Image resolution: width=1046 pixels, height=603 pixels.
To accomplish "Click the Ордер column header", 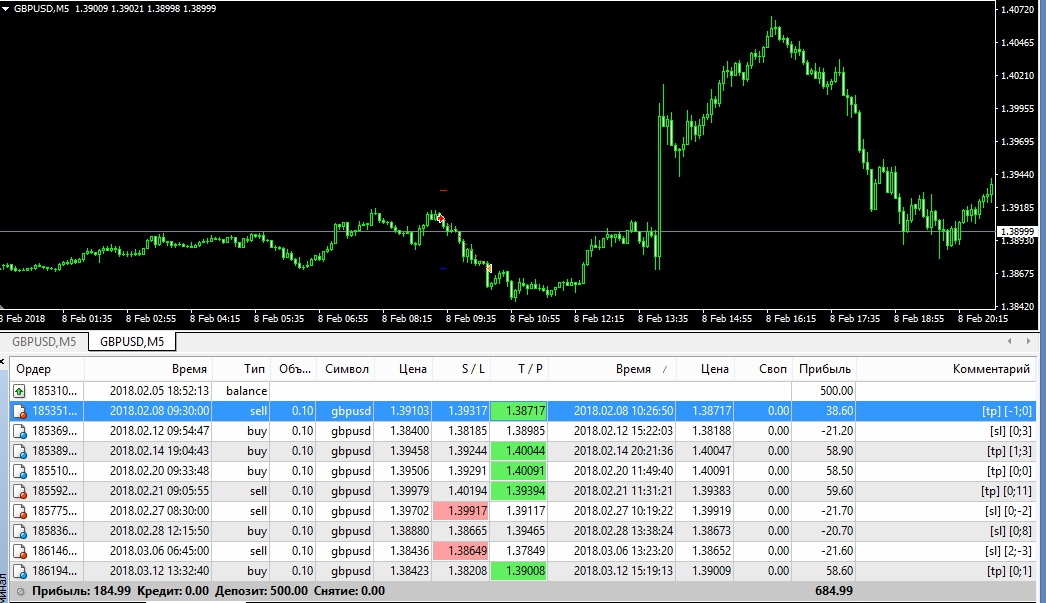I will click(45, 369).
